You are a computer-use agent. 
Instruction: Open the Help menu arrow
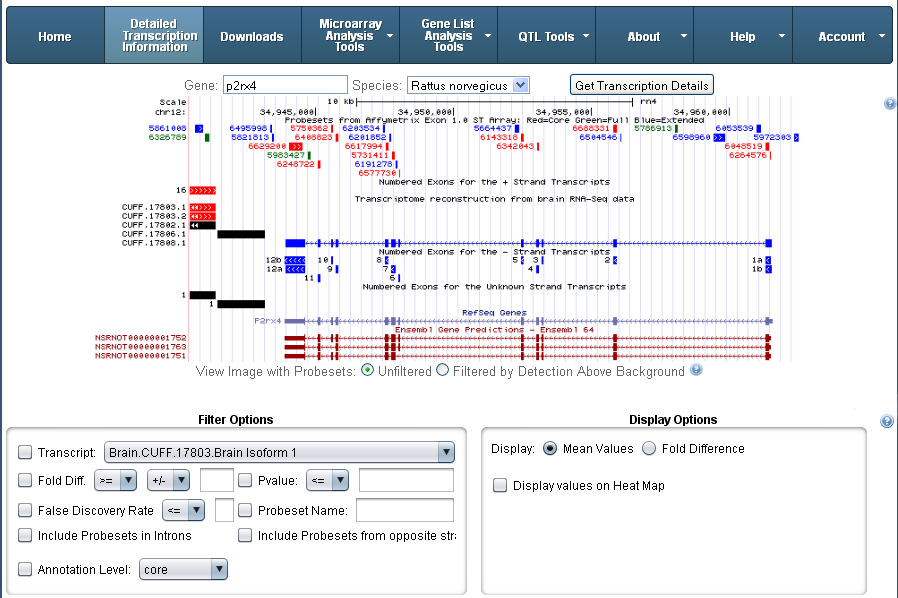(782, 36)
